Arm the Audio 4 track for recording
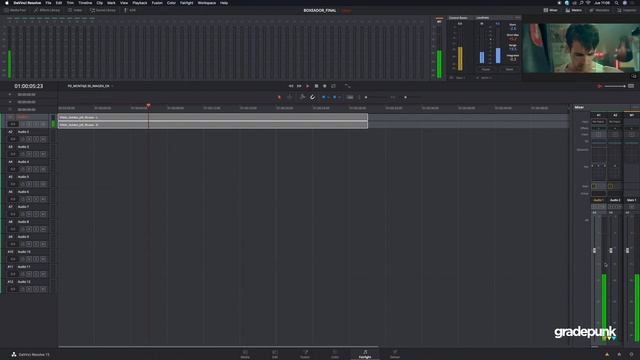Screen dimensions: 640x360 coord(29,169)
